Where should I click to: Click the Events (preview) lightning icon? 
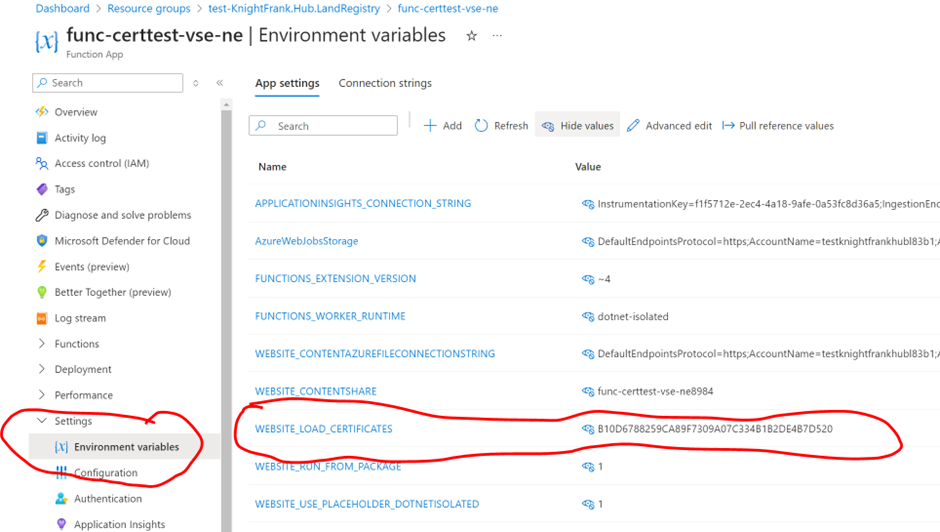click(42, 266)
